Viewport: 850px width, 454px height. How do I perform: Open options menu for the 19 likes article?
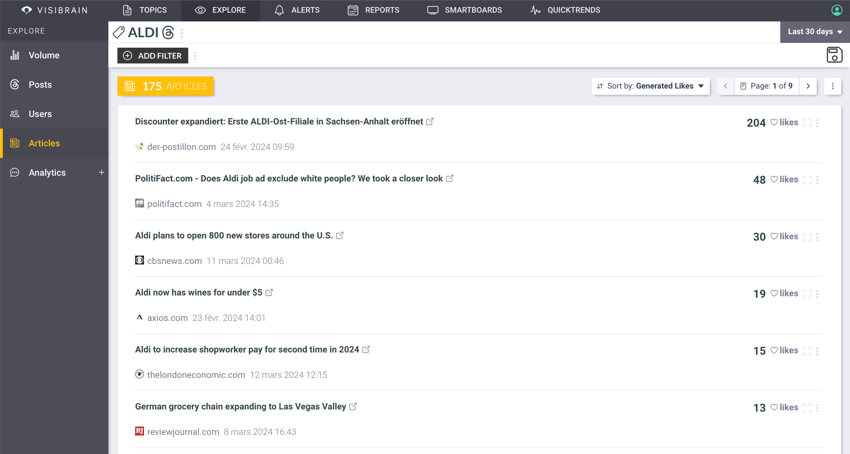tap(817, 293)
